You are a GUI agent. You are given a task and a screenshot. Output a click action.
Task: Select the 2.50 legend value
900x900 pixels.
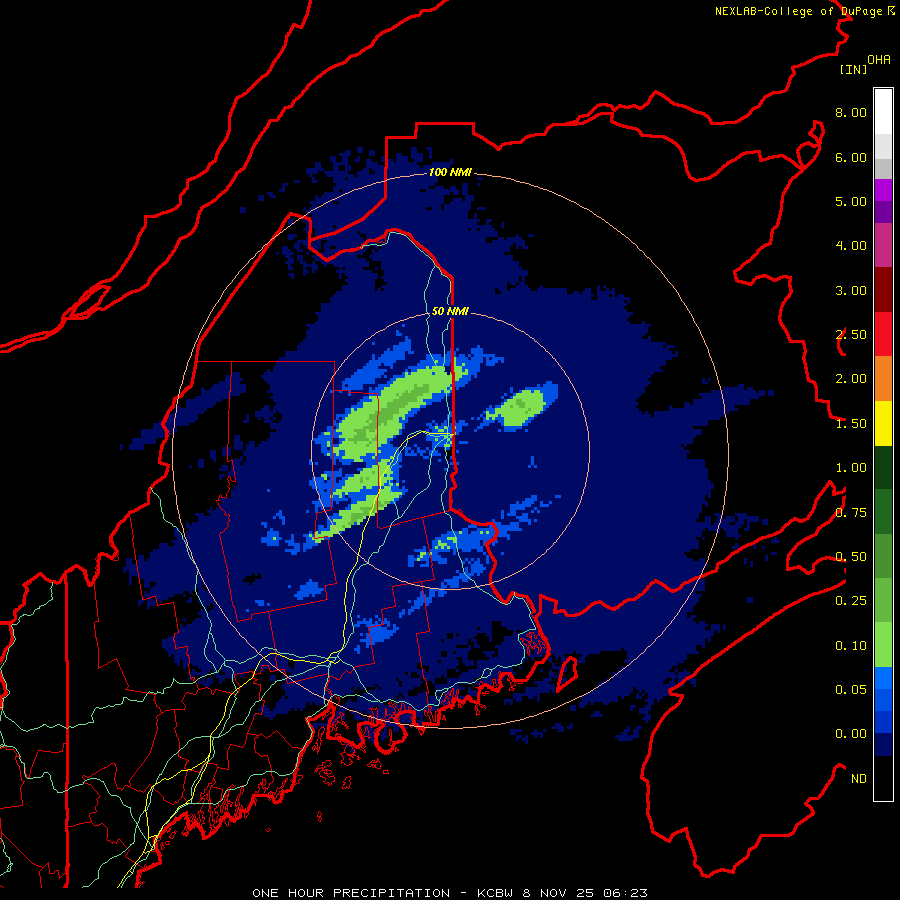click(x=851, y=335)
